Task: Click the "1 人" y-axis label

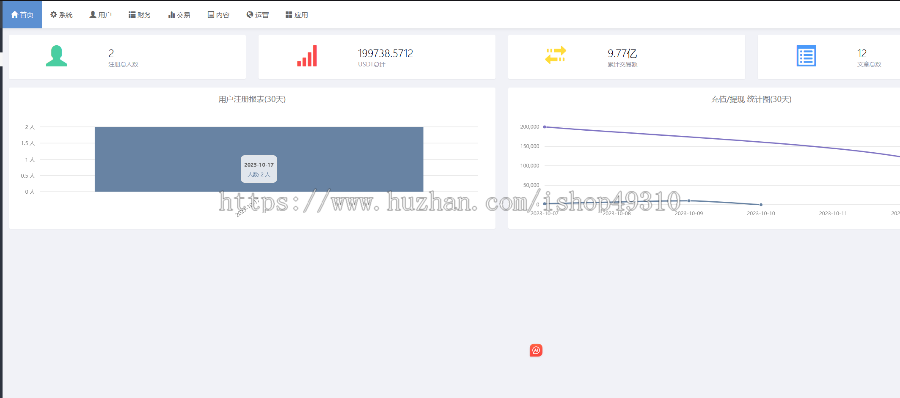Action: point(29,159)
